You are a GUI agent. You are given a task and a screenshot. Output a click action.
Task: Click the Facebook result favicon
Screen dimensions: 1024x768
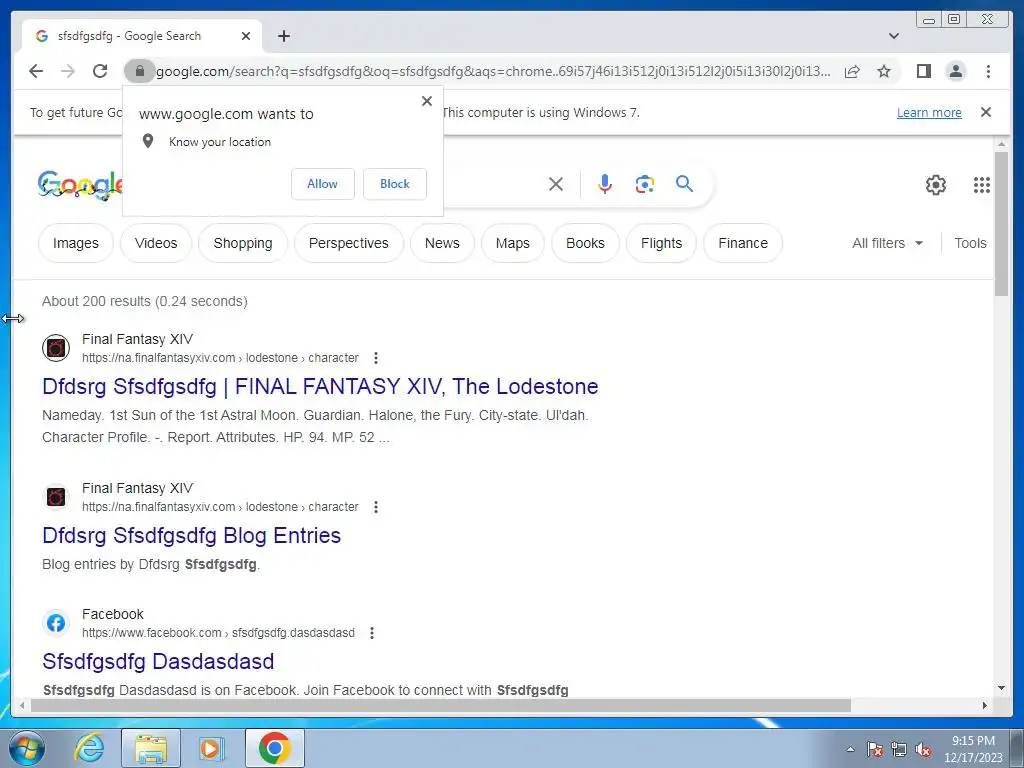point(56,623)
